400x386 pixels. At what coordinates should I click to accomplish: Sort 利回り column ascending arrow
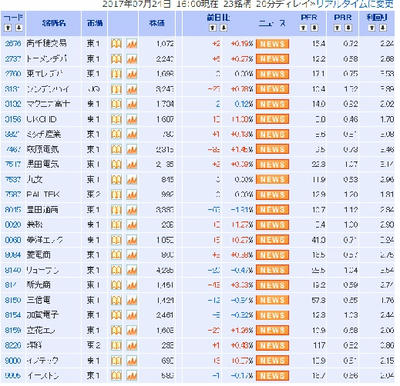(x=372, y=28)
